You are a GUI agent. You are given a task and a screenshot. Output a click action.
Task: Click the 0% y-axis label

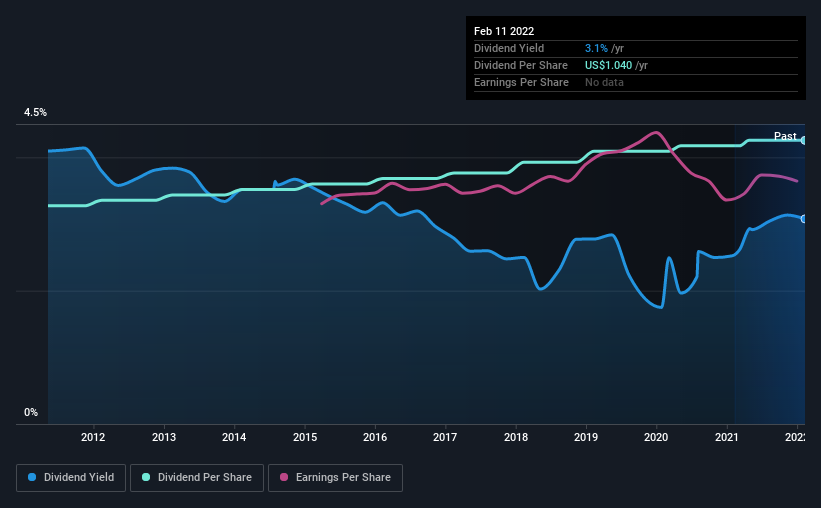point(31,413)
